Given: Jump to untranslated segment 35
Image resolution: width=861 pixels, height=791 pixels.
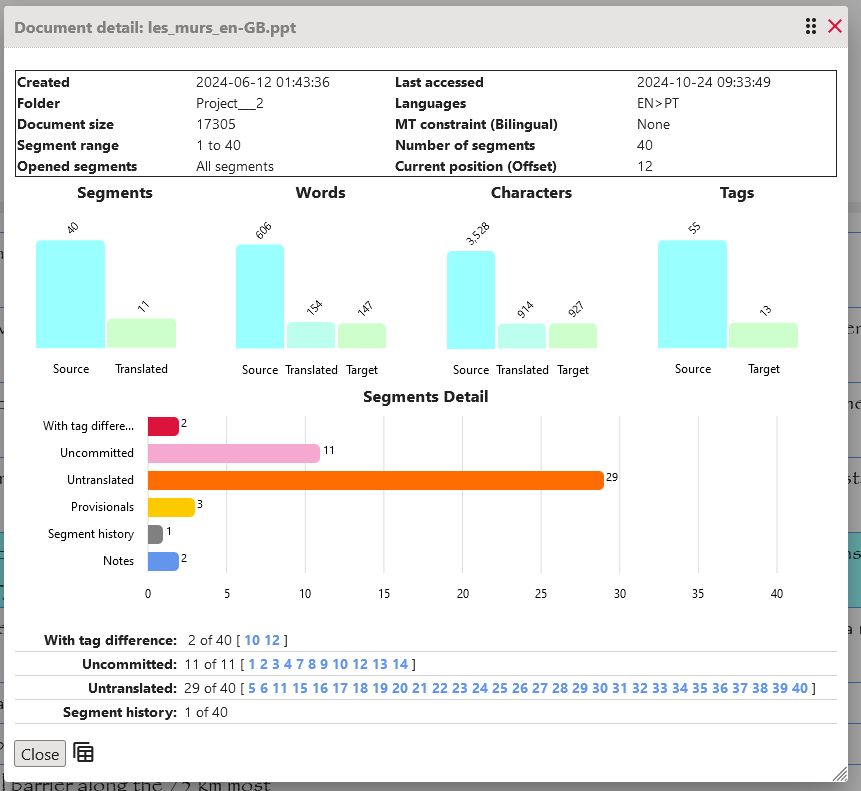Looking at the screenshot, I should (x=700, y=688).
